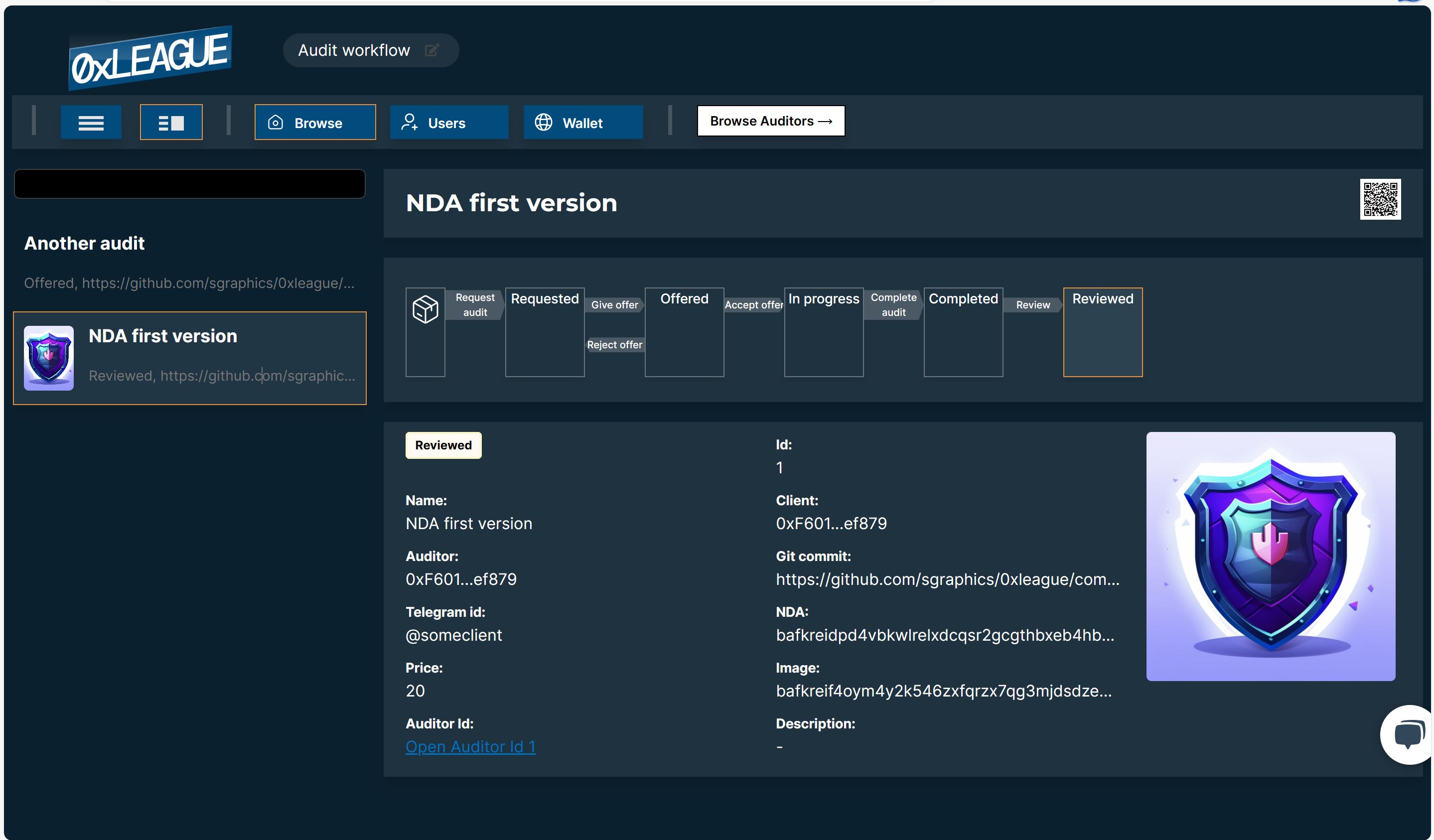Select the Offered workflow state
The width and height of the screenshot is (1434, 840).
click(x=684, y=332)
